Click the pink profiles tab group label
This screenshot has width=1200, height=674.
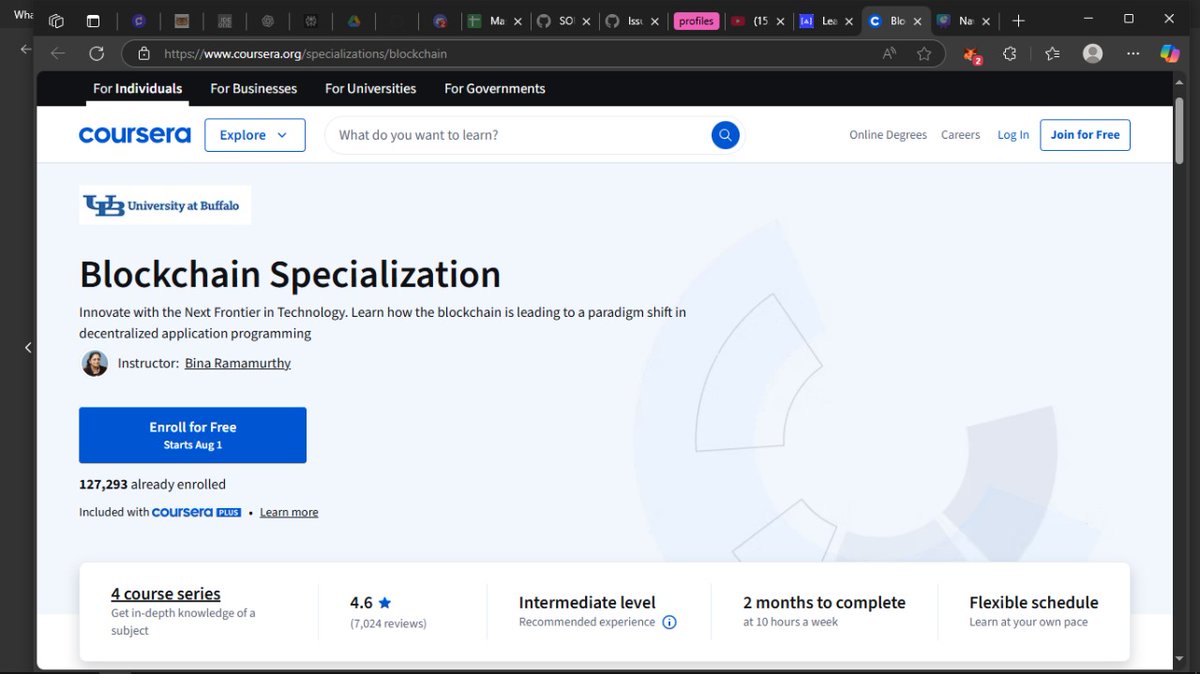point(696,21)
